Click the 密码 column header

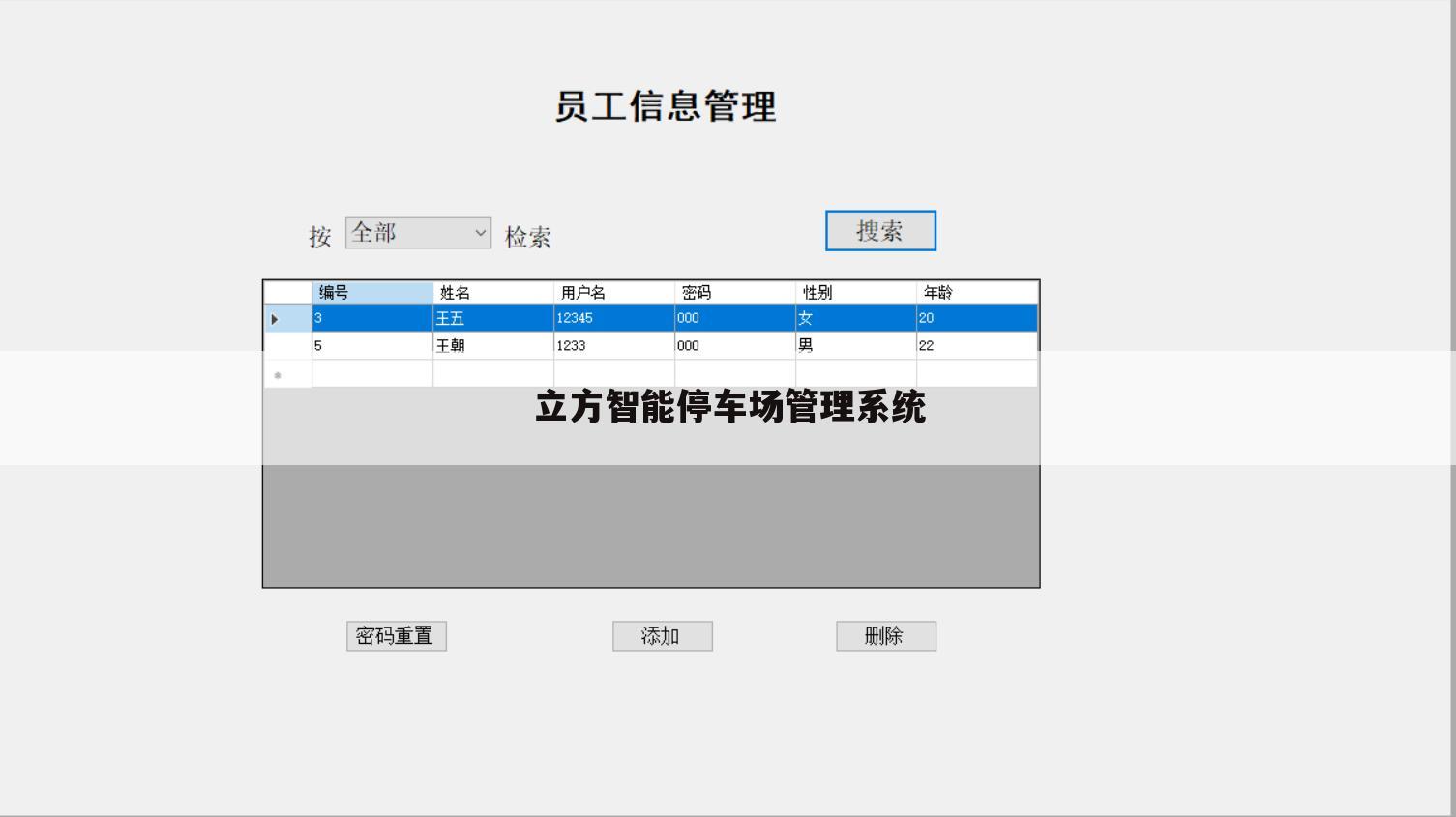pos(735,292)
